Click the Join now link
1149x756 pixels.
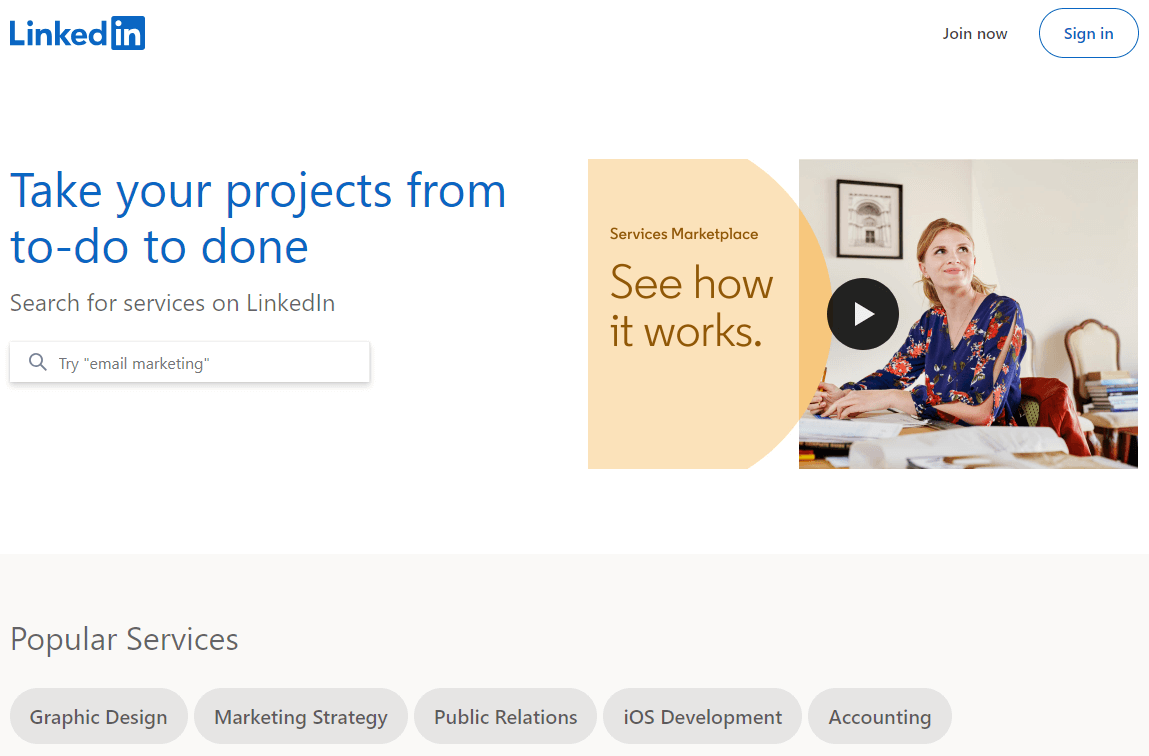pyautogui.click(x=974, y=34)
